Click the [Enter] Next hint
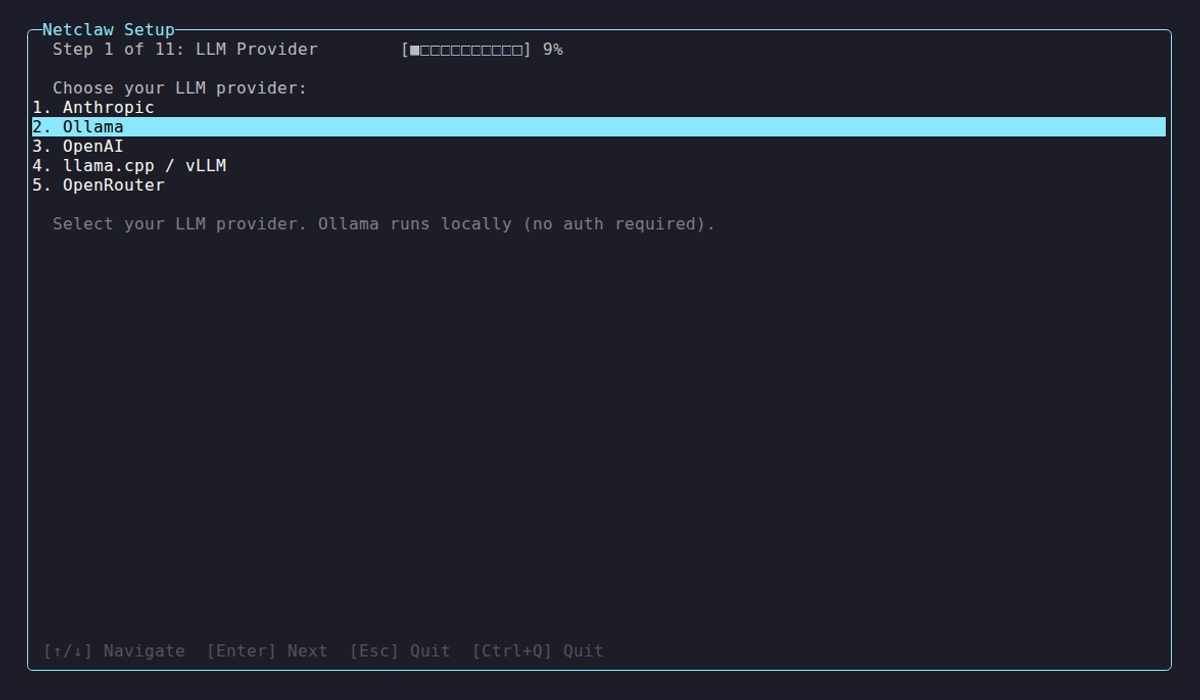The image size is (1200, 700). (267, 651)
